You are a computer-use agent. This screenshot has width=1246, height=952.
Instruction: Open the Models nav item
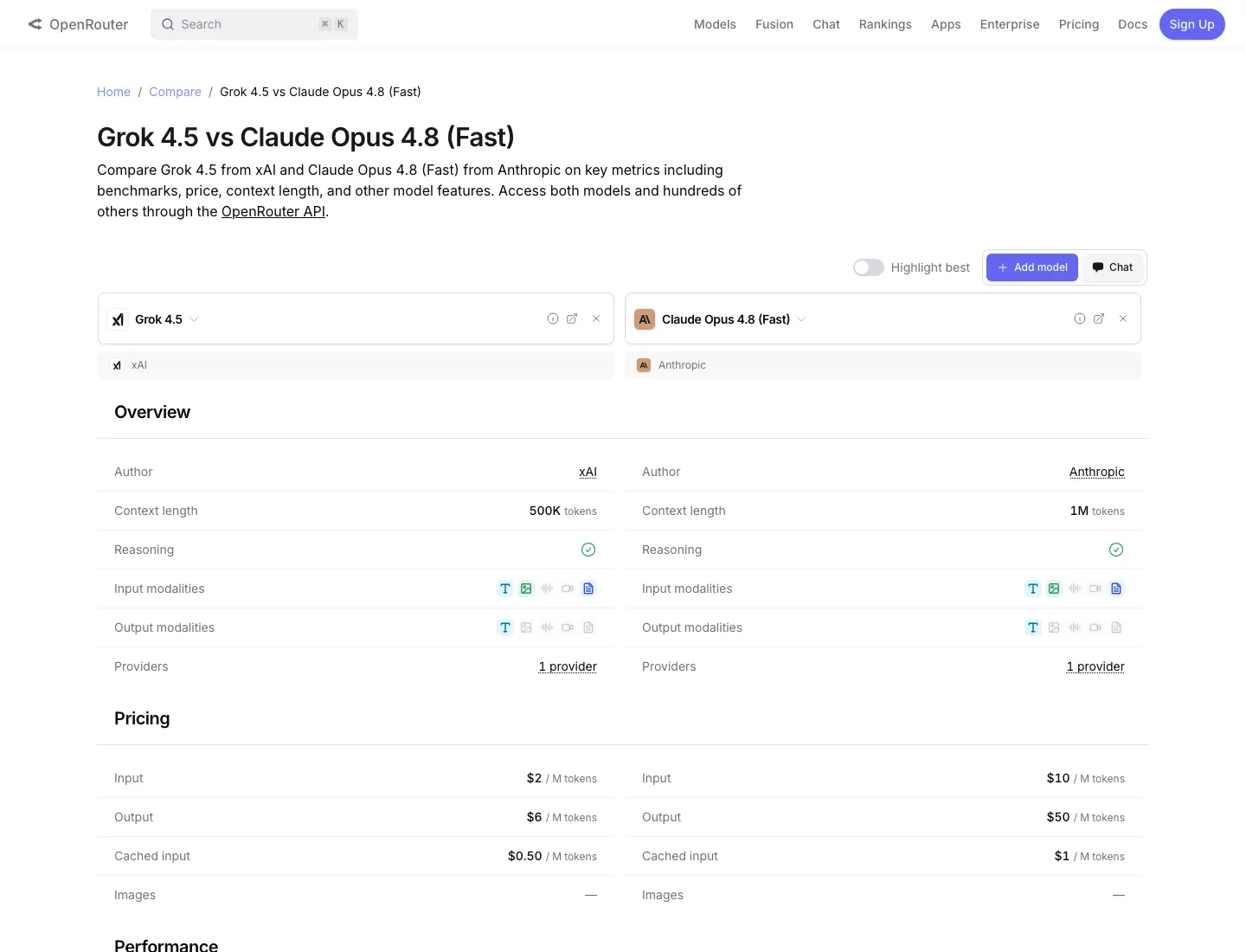click(715, 24)
